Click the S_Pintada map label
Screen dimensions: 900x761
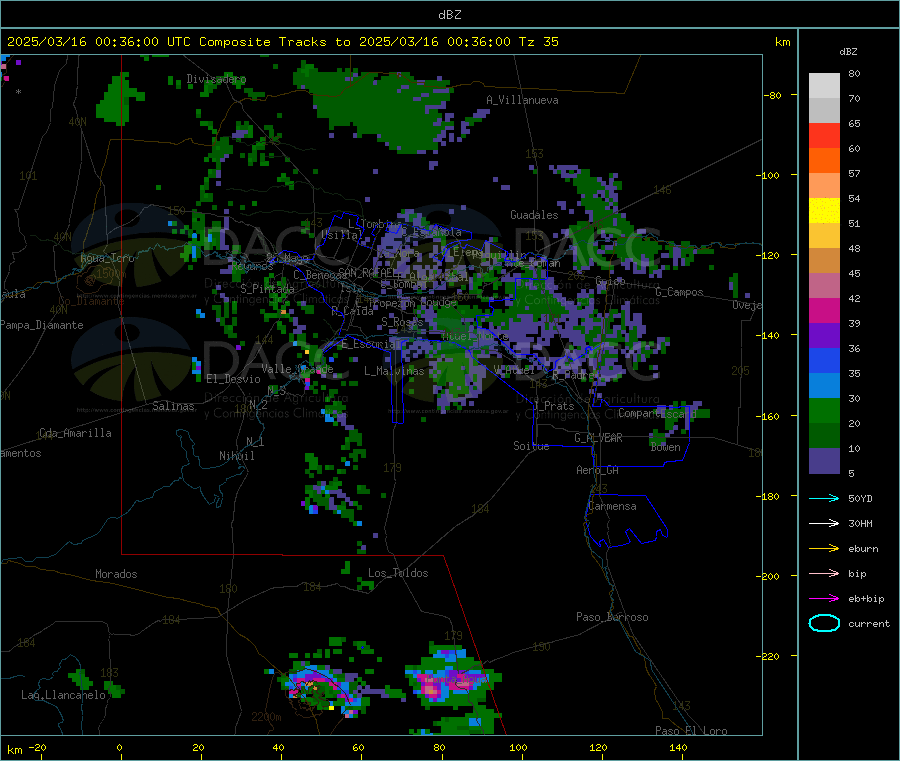pyautogui.click(x=267, y=289)
